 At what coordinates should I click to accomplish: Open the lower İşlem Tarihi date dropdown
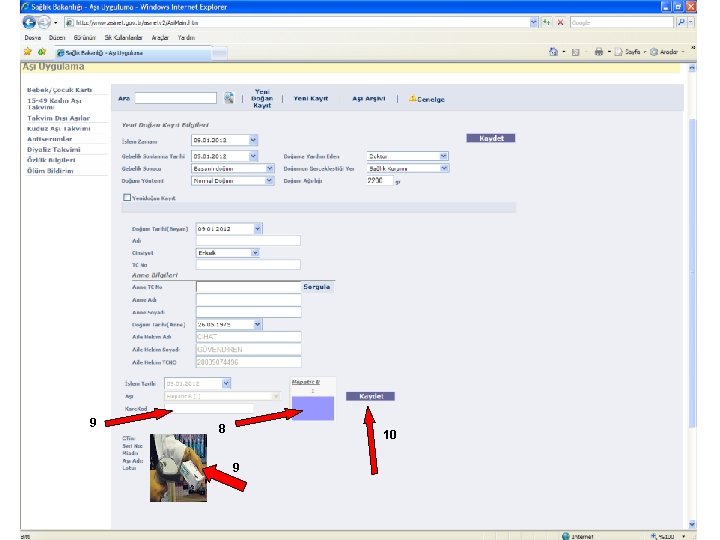click(x=226, y=383)
